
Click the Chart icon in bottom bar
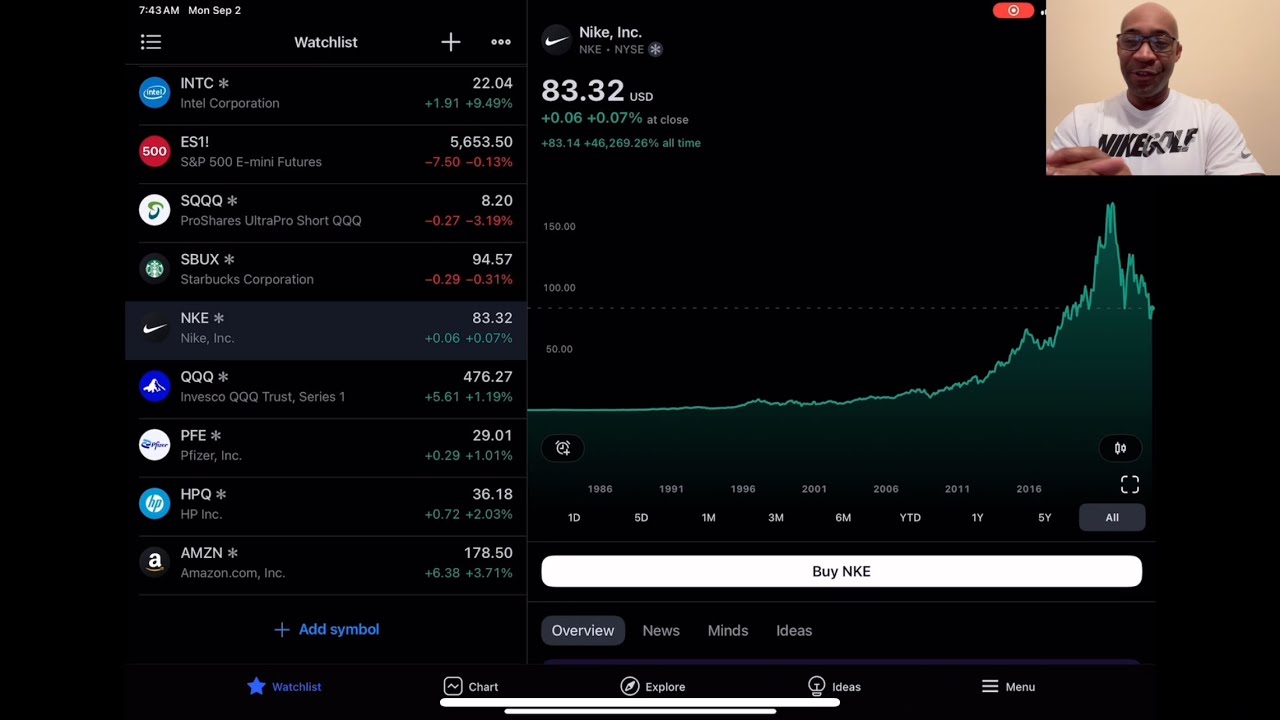click(453, 686)
